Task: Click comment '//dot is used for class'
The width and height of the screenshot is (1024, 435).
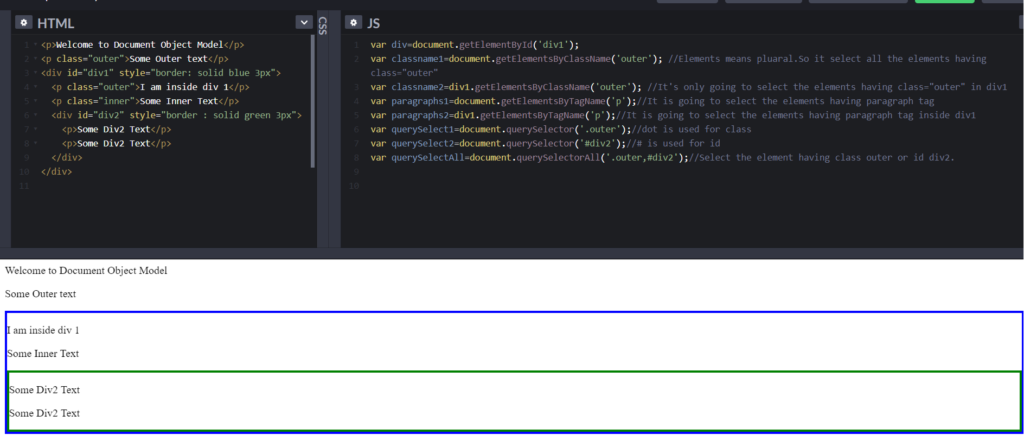Action: click(692, 129)
